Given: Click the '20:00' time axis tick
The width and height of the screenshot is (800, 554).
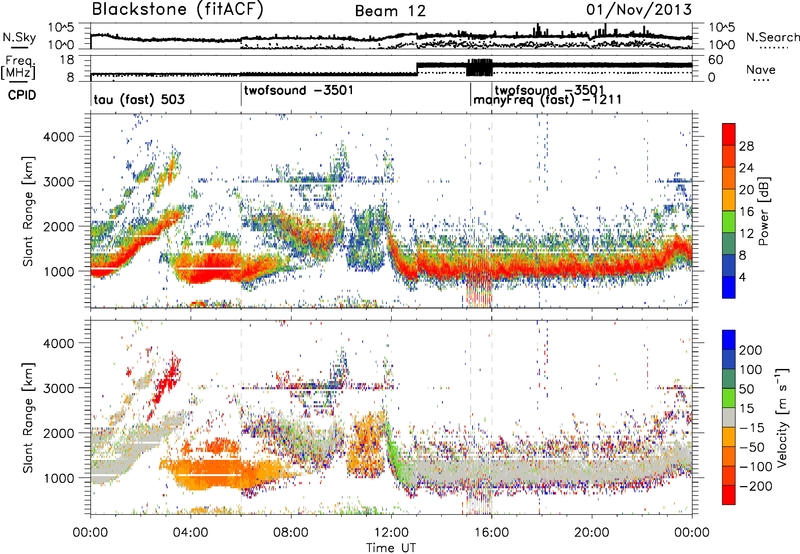Looking at the screenshot, I should click(591, 533).
